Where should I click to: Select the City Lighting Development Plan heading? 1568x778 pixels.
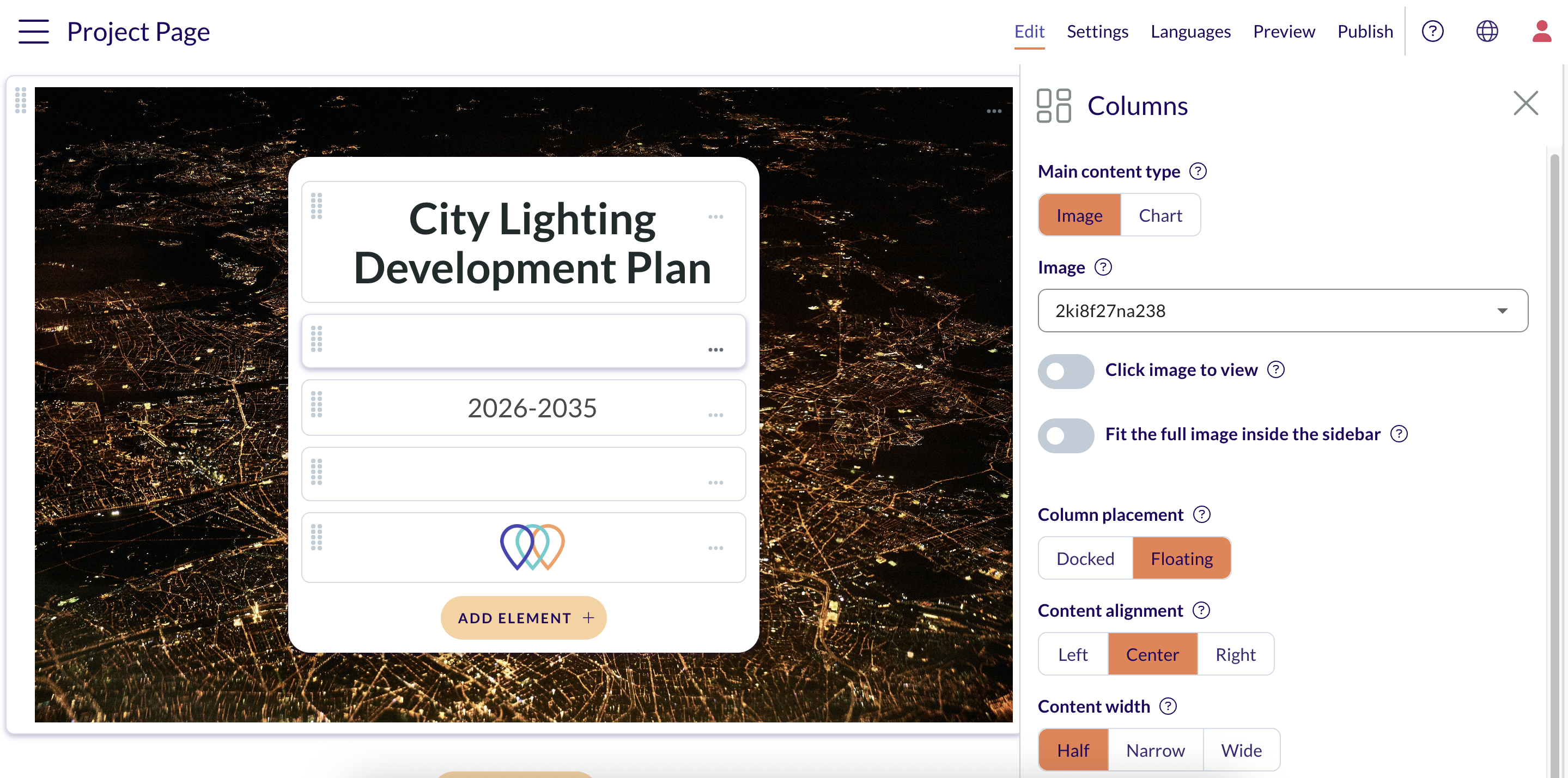coord(533,243)
